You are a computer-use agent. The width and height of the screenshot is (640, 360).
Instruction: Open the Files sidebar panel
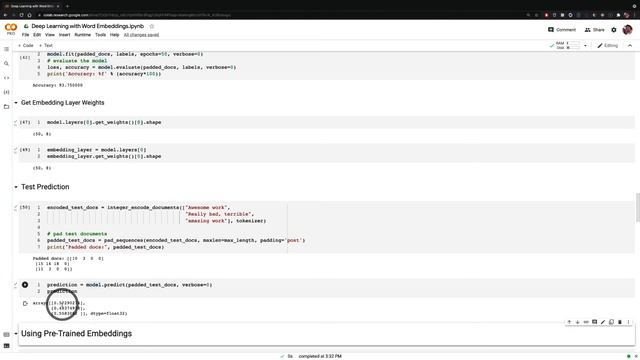[6, 107]
